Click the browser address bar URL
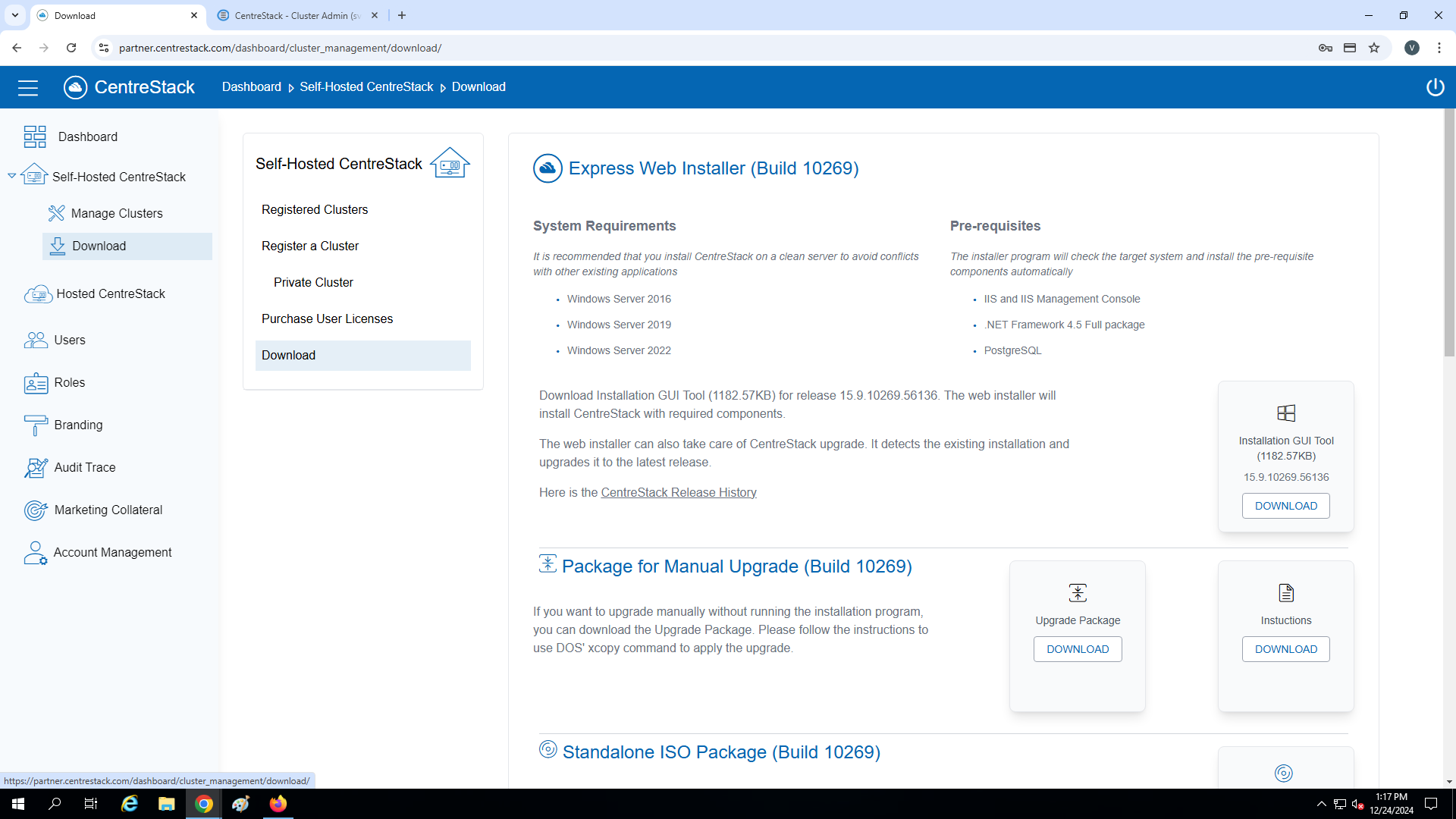Viewport: 1456px width, 819px height. pos(280,48)
